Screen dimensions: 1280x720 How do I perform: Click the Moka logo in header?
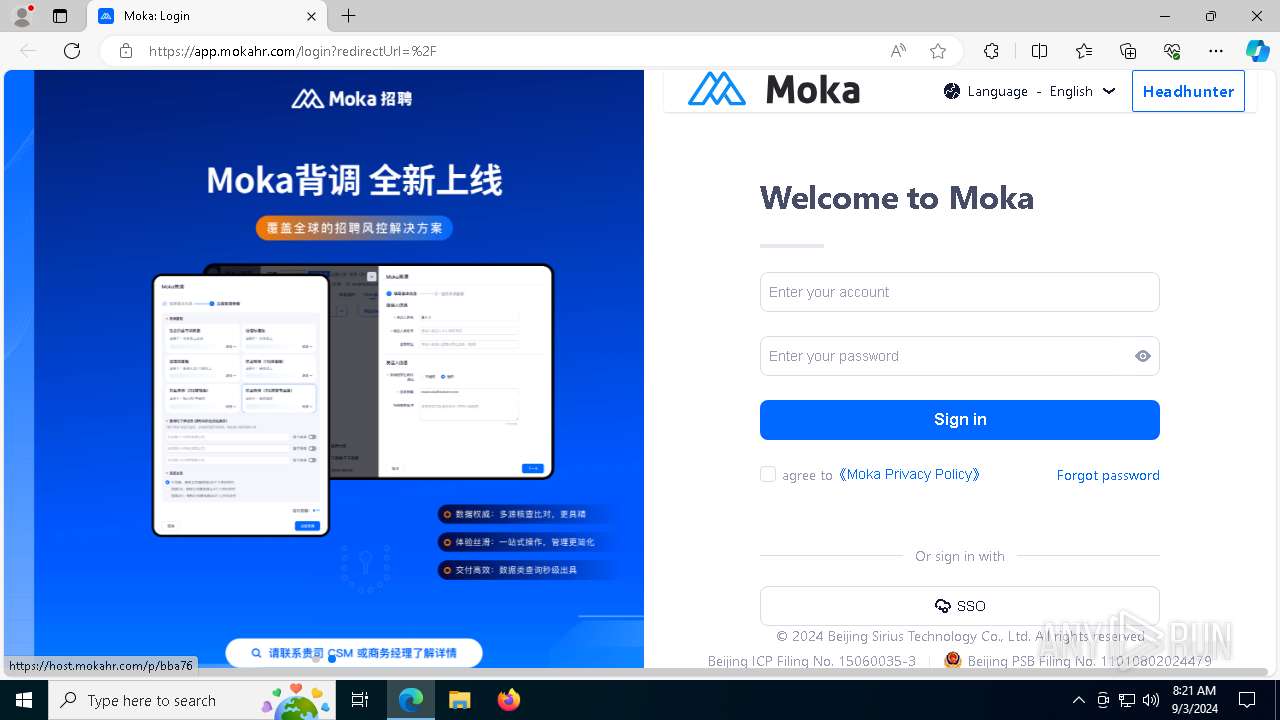pyautogui.click(x=774, y=89)
